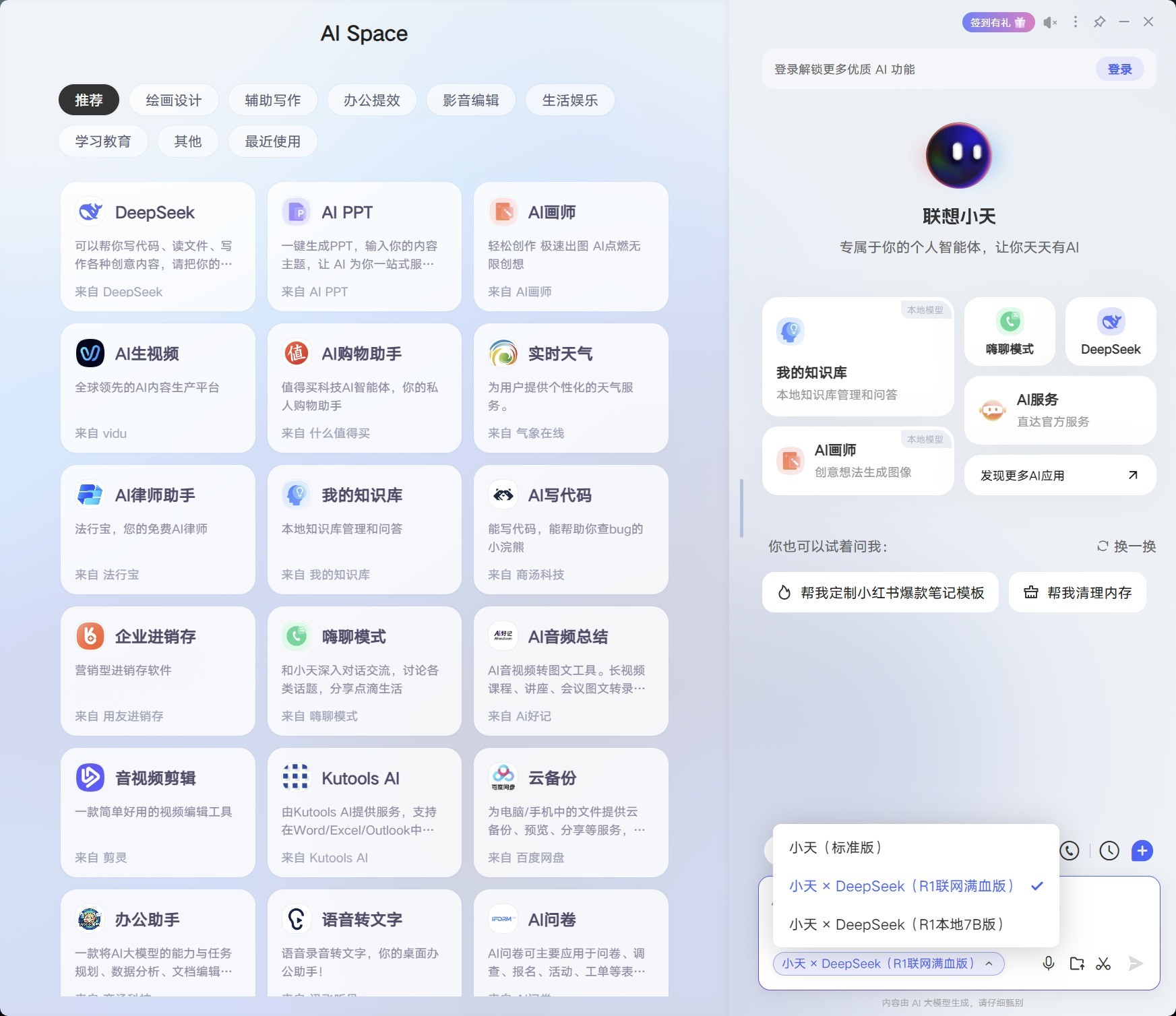
Task: Click the attach file icon near send button
Action: coord(1076,963)
